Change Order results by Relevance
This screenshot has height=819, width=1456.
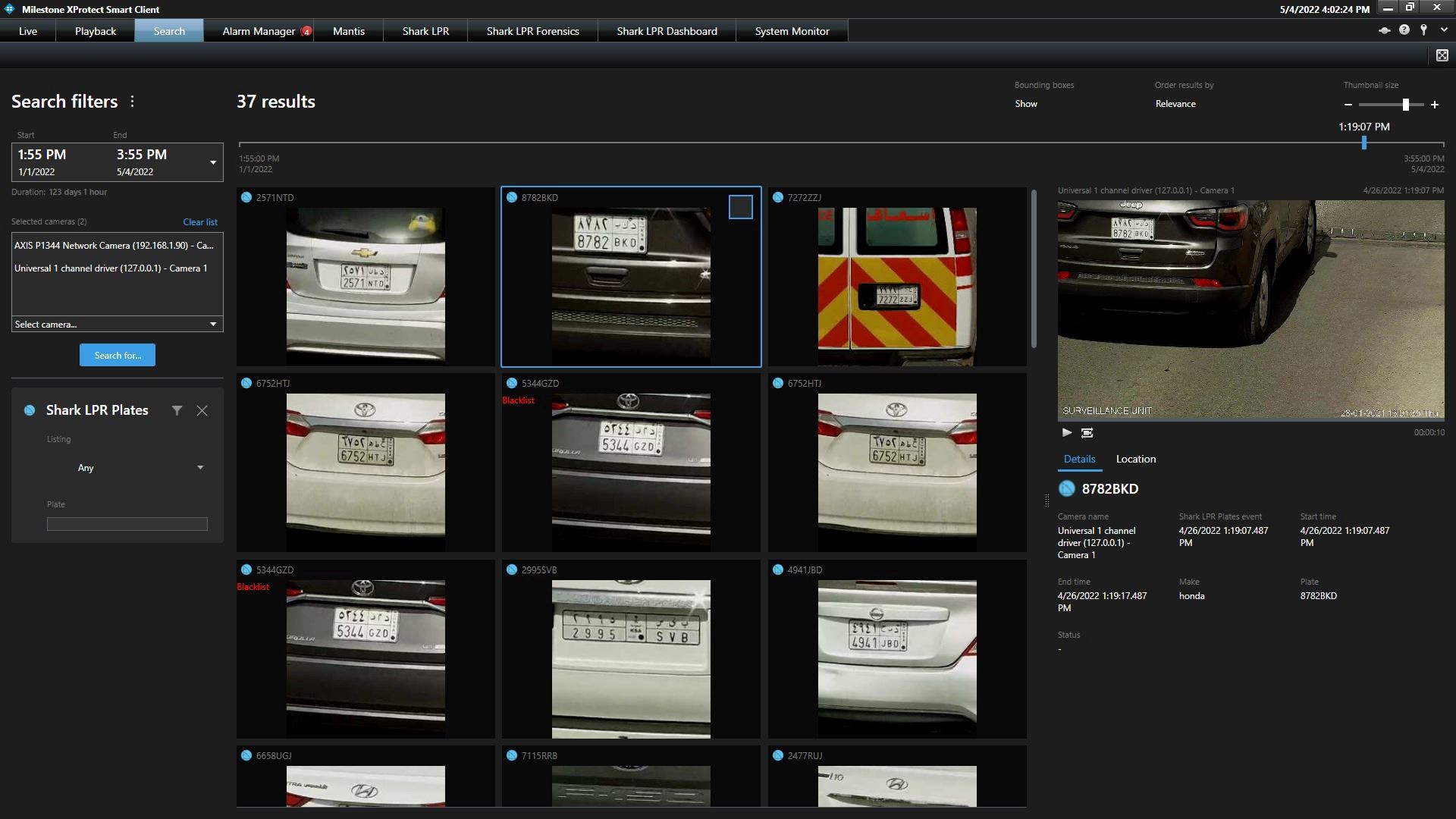click(1175, 104)
